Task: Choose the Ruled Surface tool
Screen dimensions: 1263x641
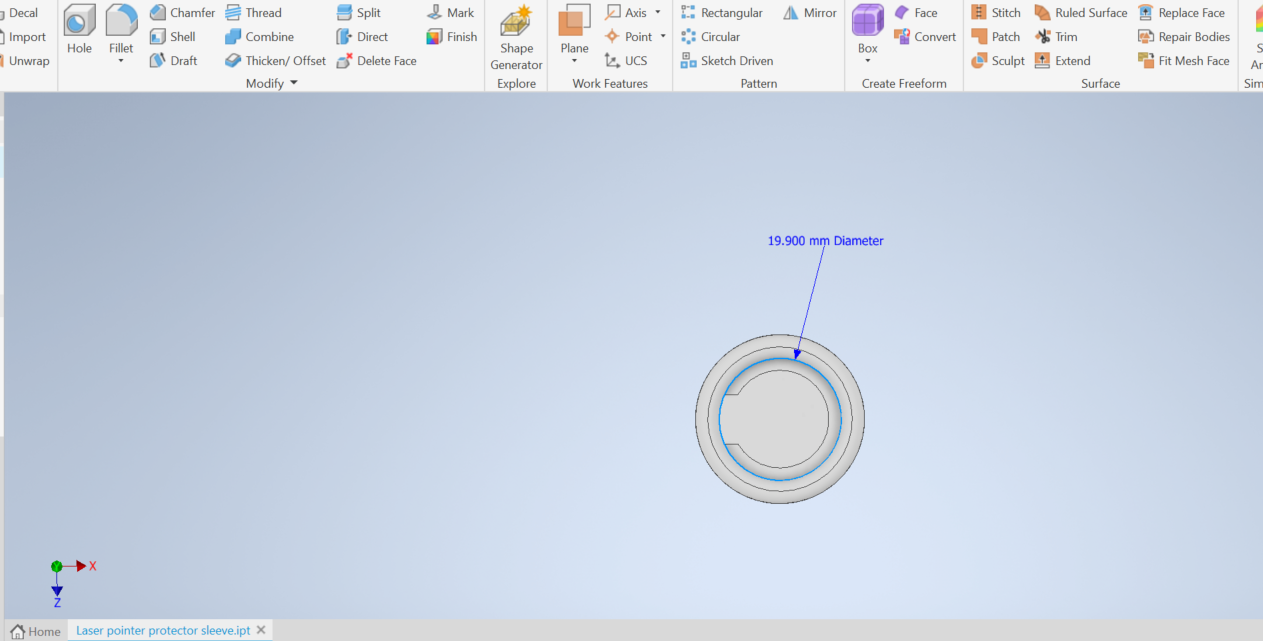Action: pyautogui.click(x=1081, y=13)
